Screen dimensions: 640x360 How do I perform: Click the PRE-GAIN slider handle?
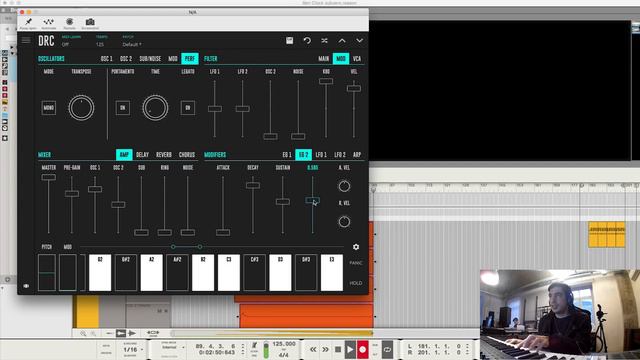72,193
